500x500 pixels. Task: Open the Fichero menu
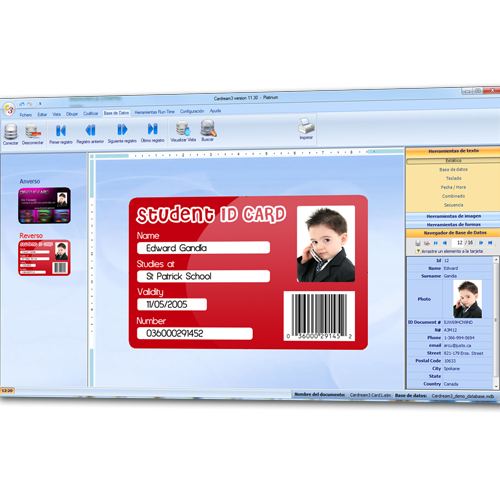(x=26, y=115)
